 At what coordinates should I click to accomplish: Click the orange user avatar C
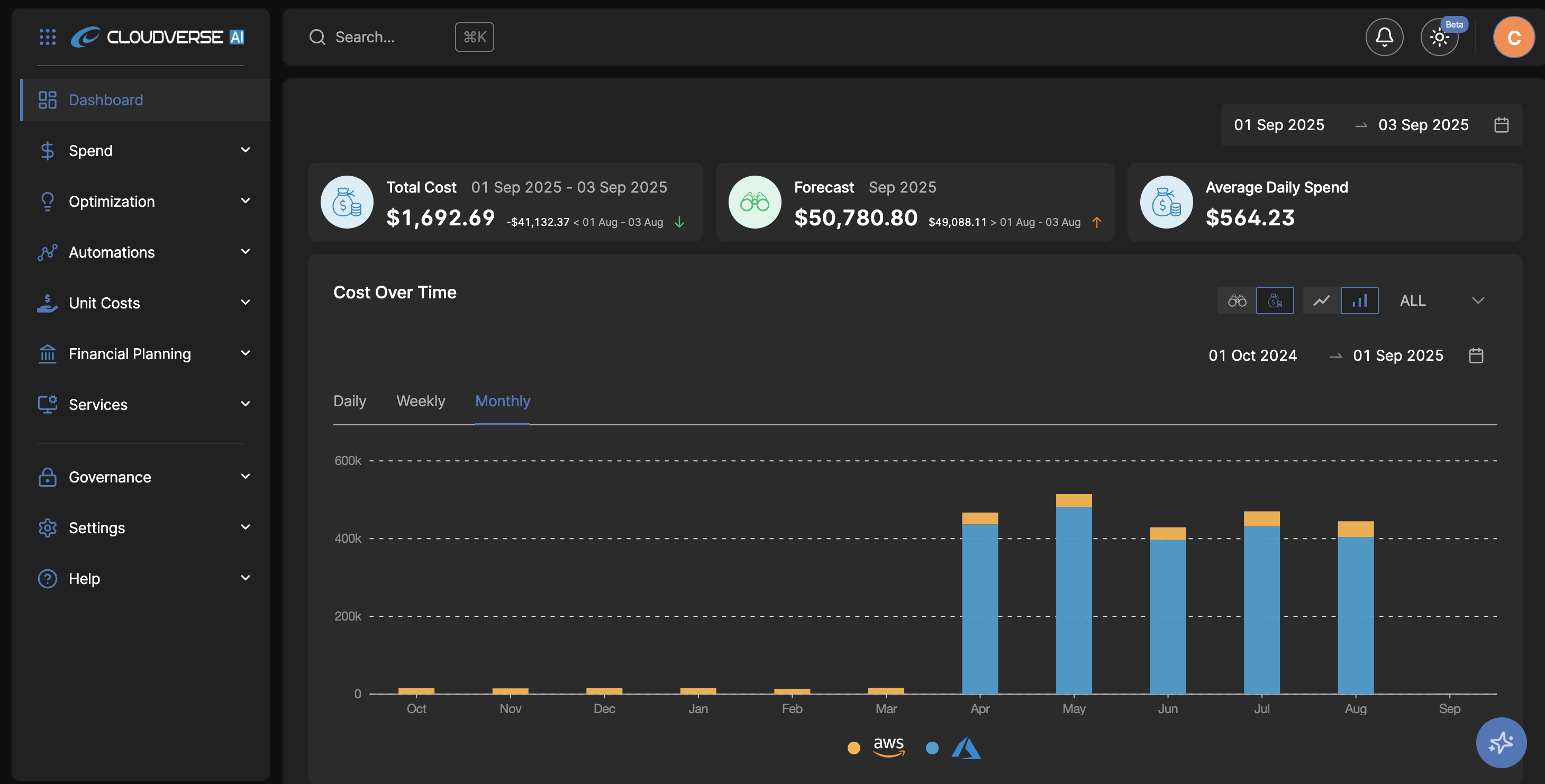coord(1513,37)
